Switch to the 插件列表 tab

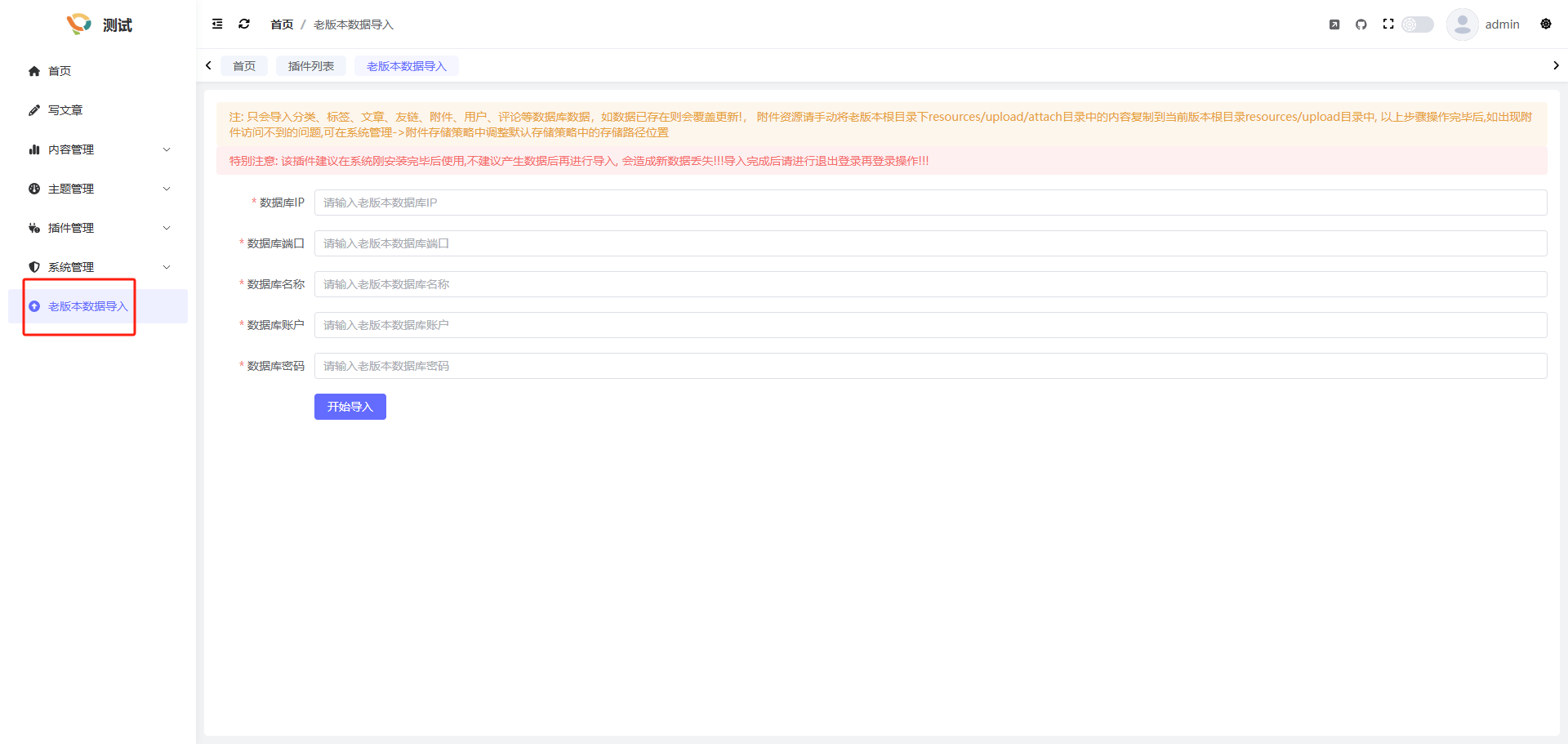point(310,66)
